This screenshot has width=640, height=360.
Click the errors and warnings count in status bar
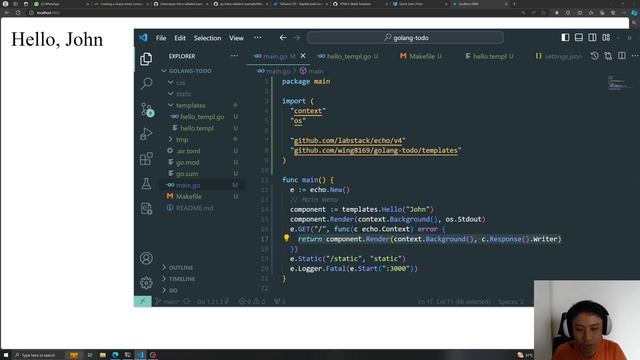[252, 301]
